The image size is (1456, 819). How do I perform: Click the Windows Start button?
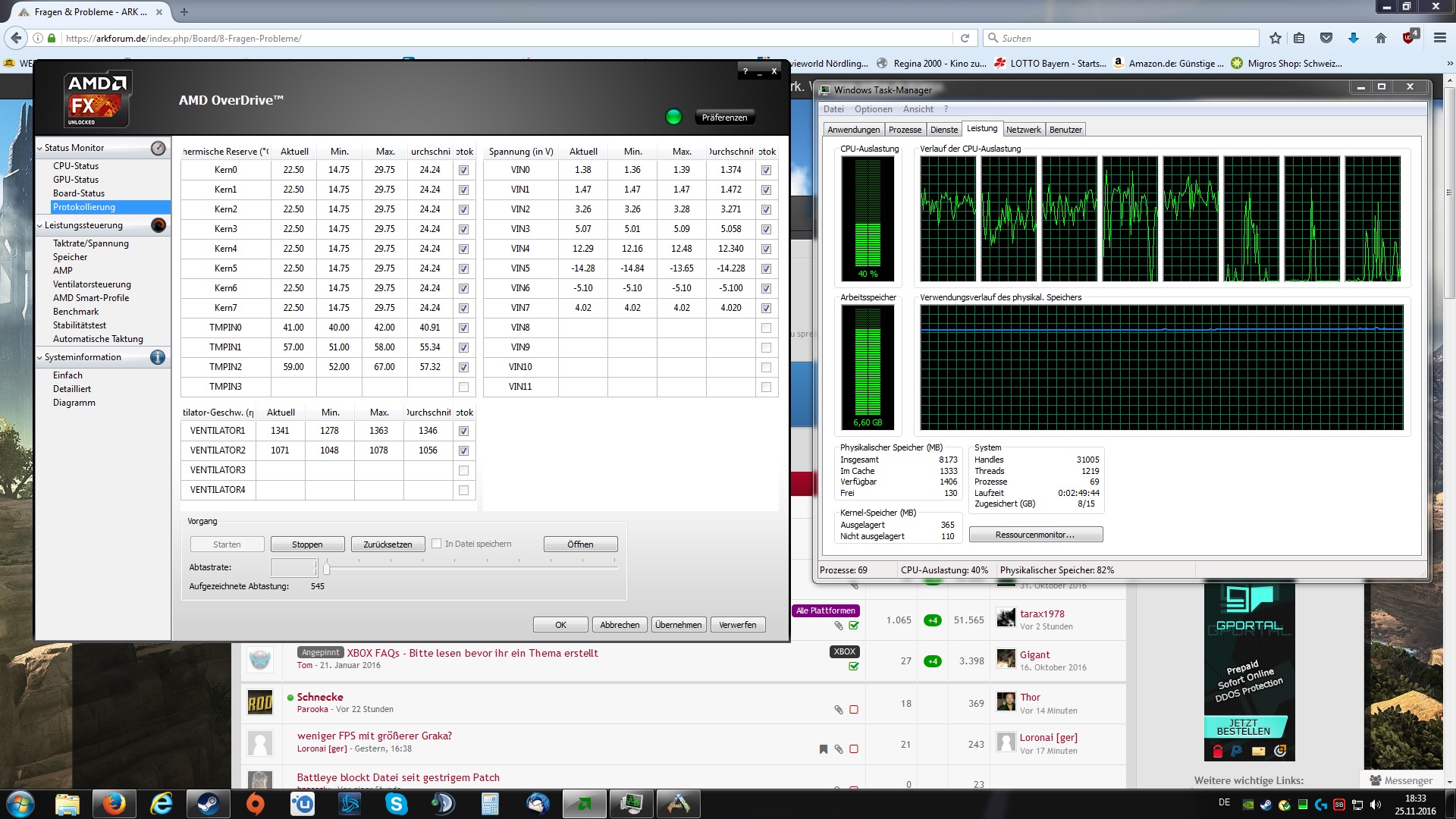[20, 804]
